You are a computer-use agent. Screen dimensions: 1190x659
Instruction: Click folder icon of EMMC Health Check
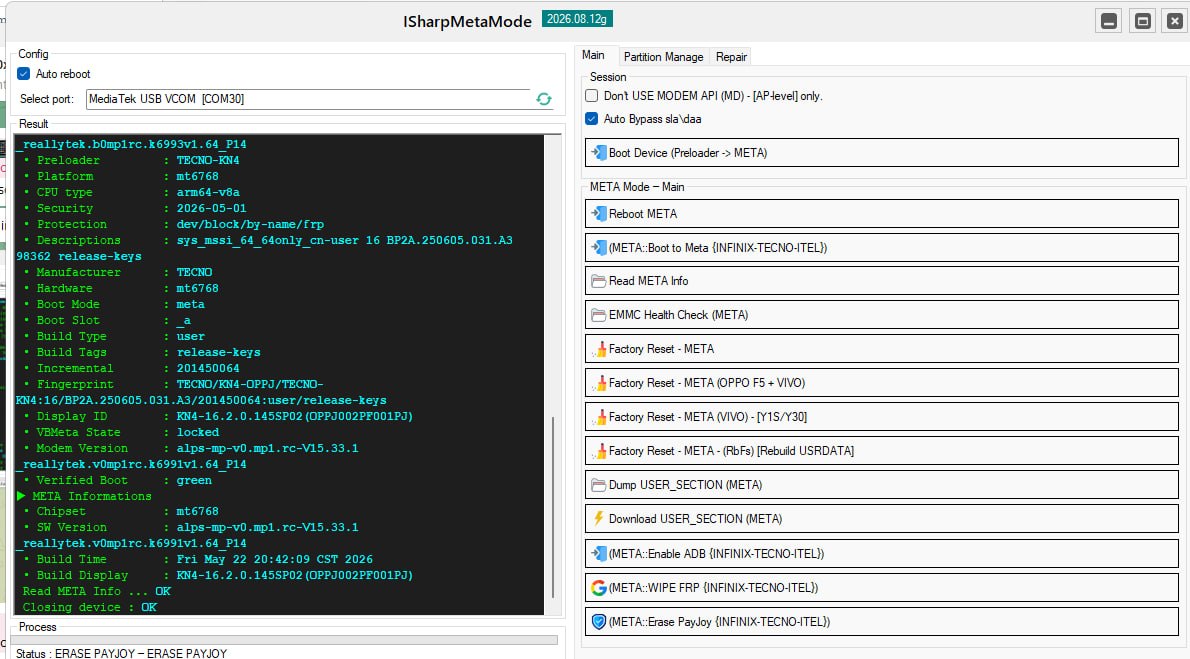(x=598, y=315)
